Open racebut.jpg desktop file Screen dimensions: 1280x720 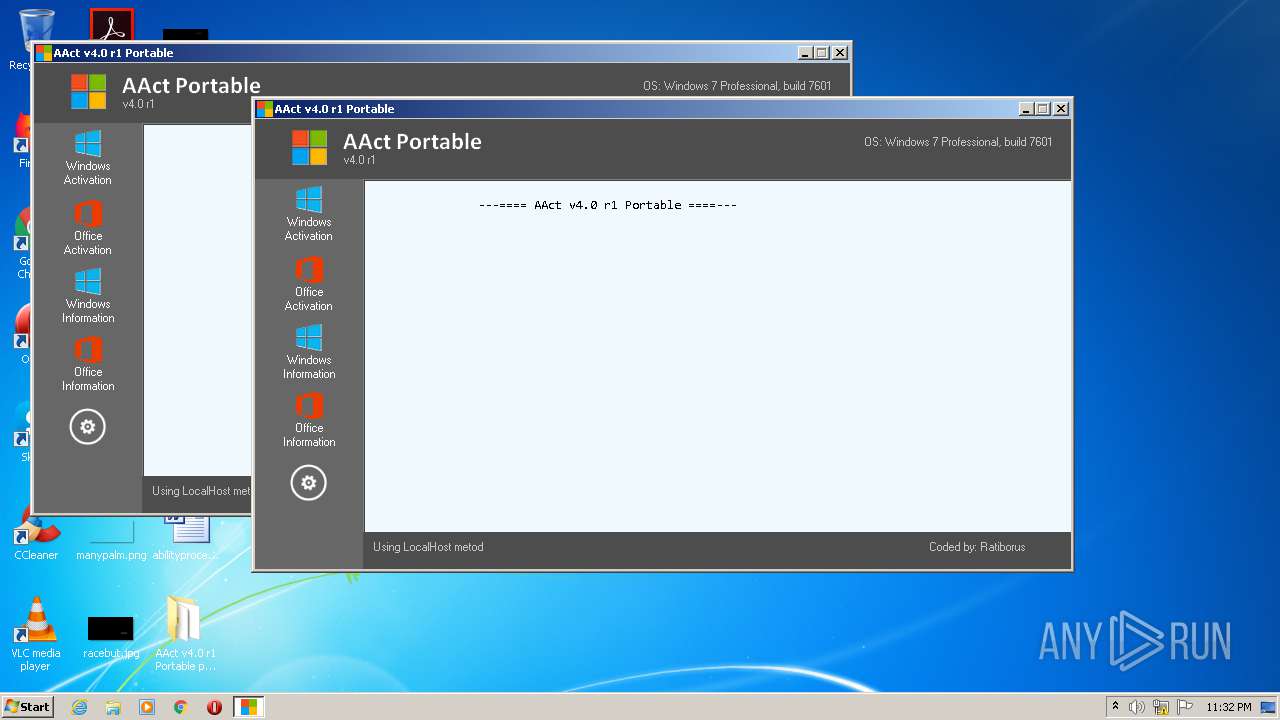point(111,636)
